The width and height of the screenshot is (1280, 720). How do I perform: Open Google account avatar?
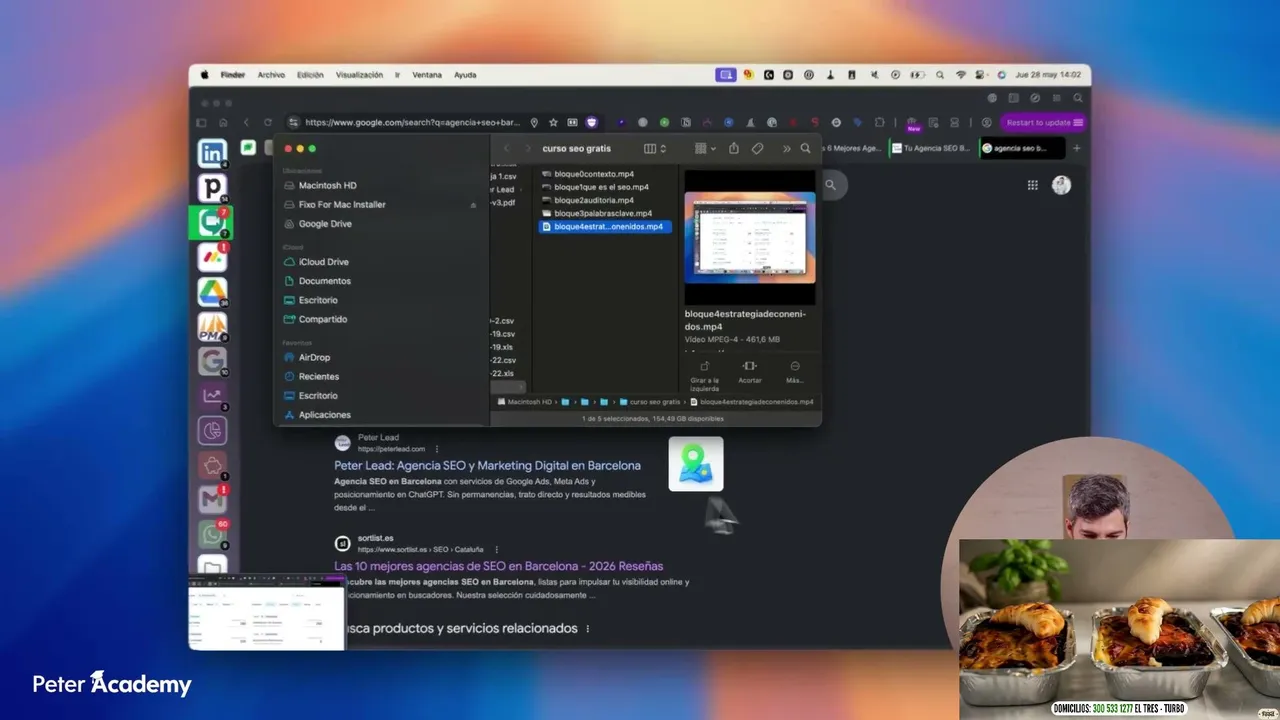coord(1062,185)
